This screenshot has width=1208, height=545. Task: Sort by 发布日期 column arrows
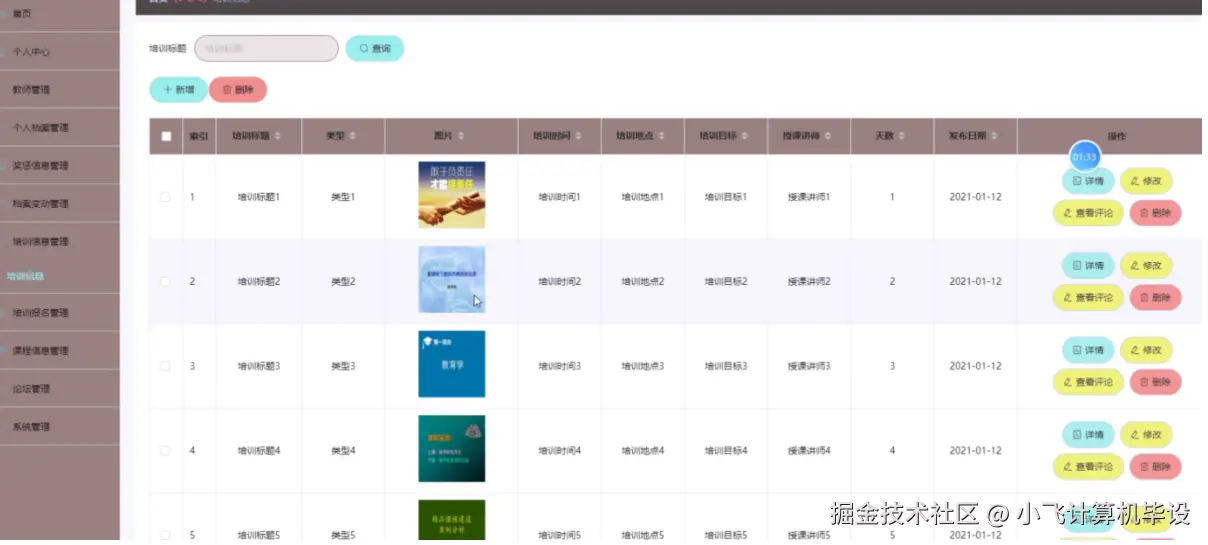995,136
